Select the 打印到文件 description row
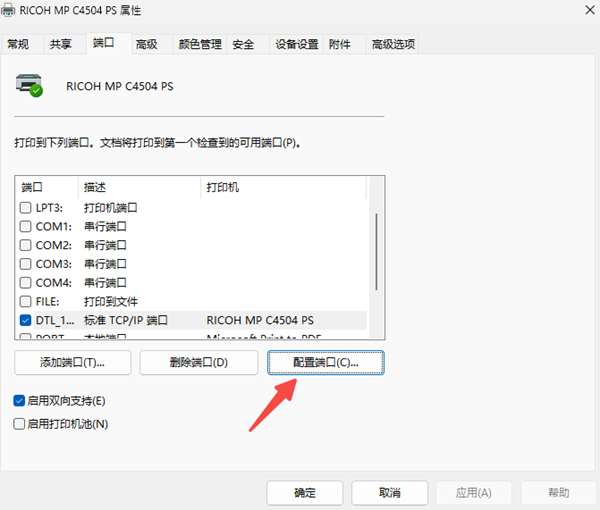600x510 pixels. tap(111, 301)
